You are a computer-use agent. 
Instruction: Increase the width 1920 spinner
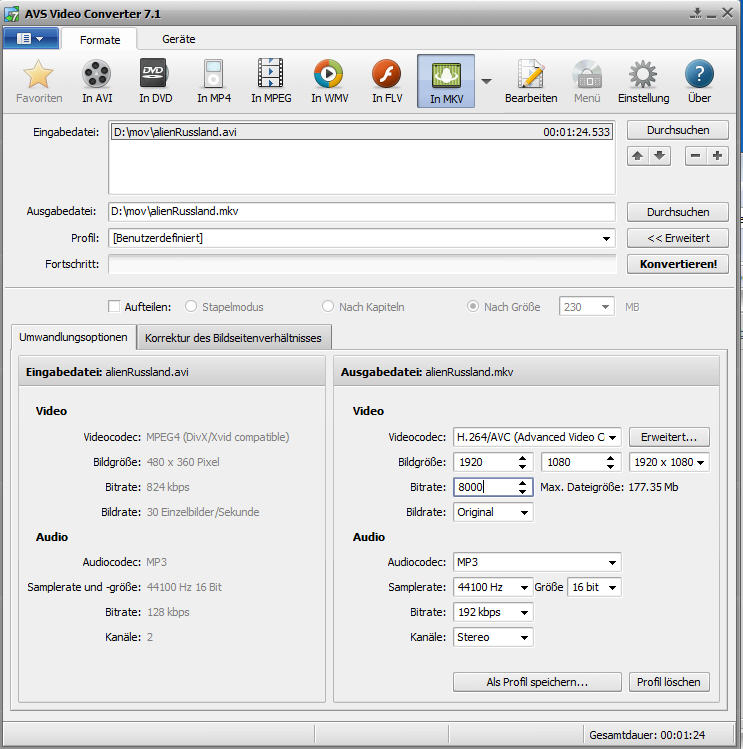pos(522,458)
